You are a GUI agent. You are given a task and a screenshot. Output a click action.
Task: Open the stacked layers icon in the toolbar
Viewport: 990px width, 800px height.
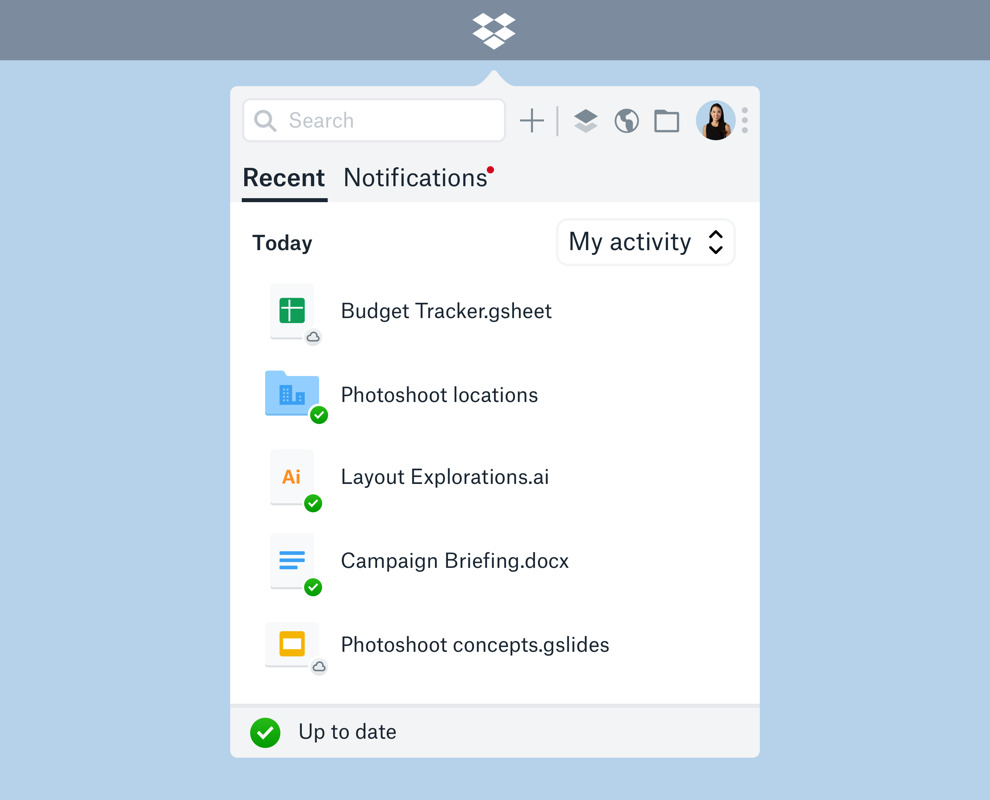coord(585,121)
